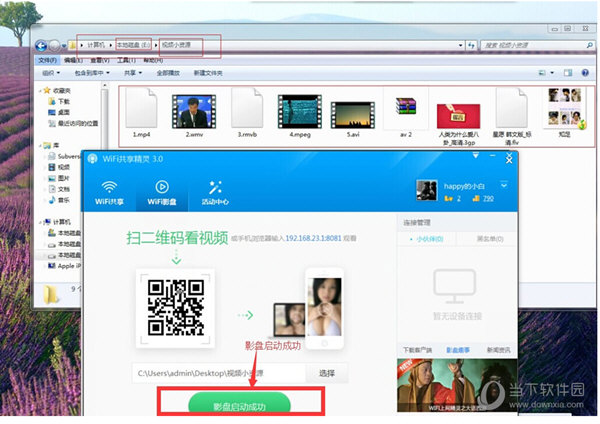
Task: Click the promo banner image with NEW ribbon
Action: point(457,385)
